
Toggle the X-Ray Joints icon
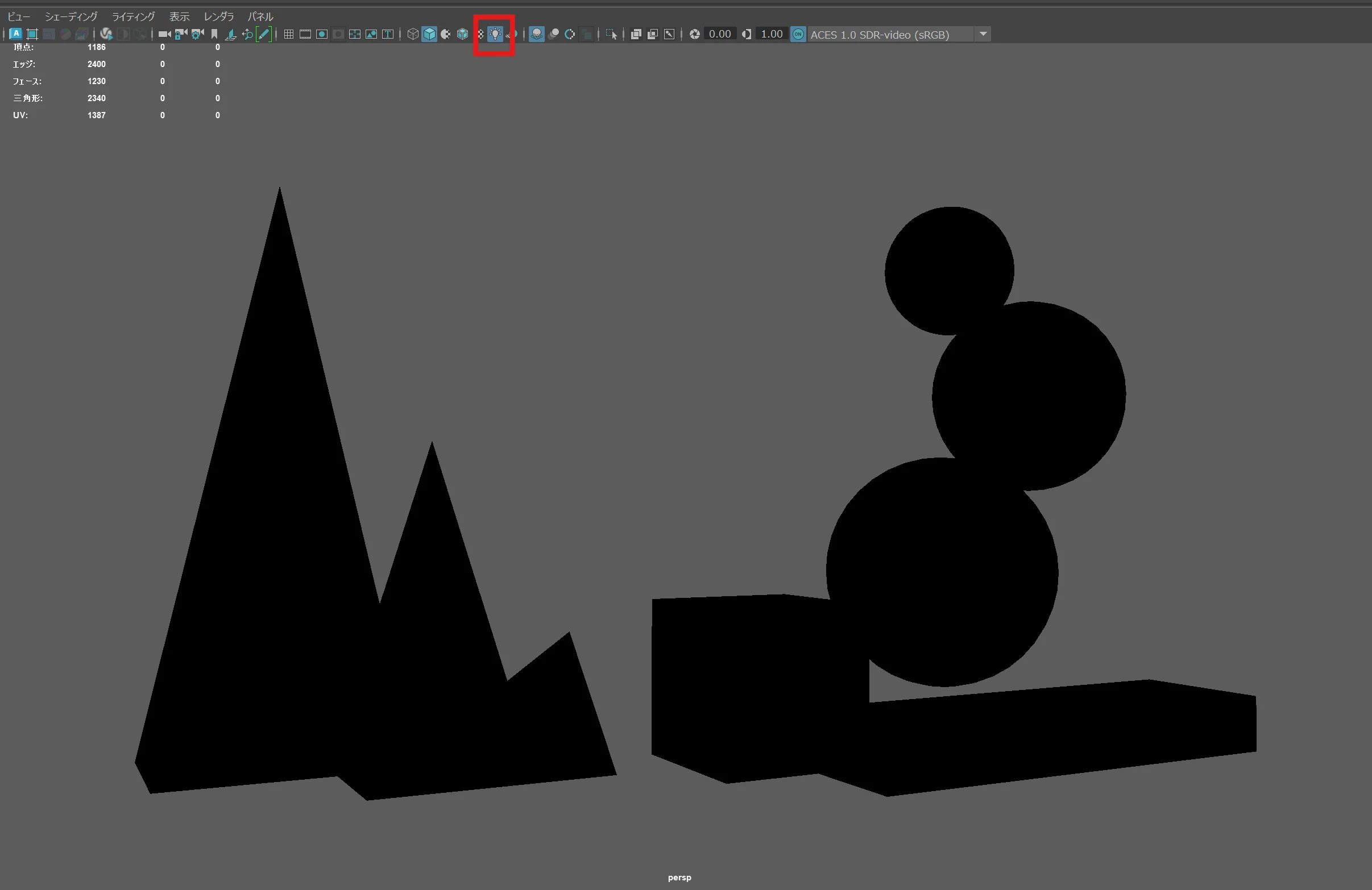click(669, 34)
